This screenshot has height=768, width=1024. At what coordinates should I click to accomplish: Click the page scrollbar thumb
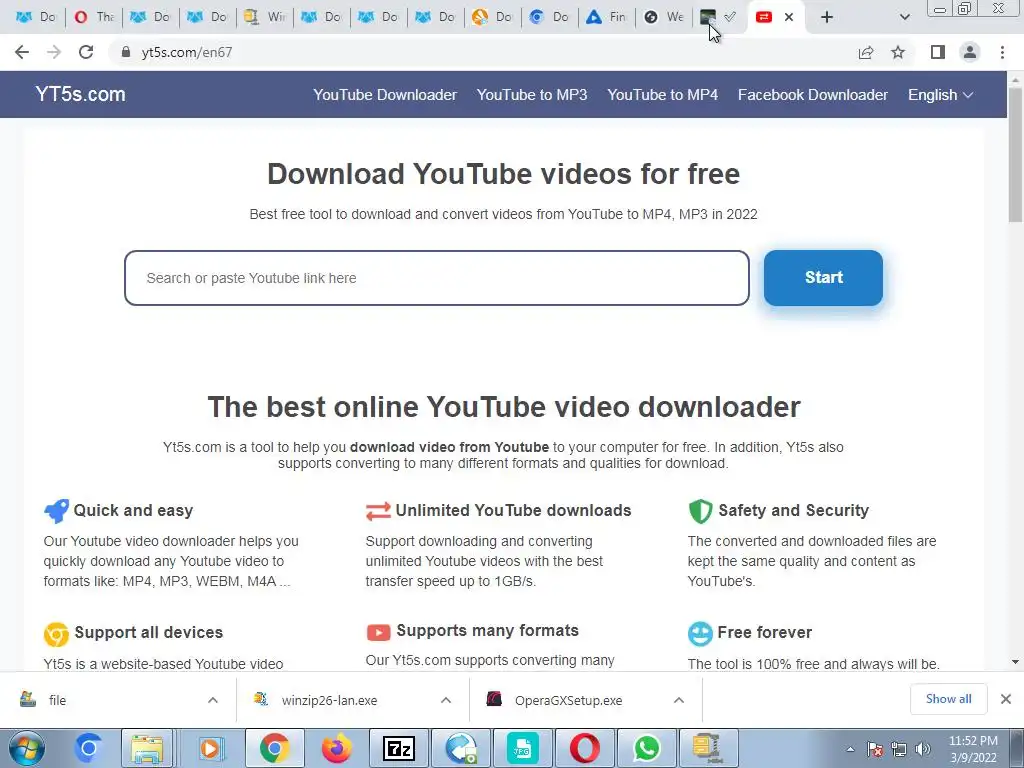(x=1015, y=153)
